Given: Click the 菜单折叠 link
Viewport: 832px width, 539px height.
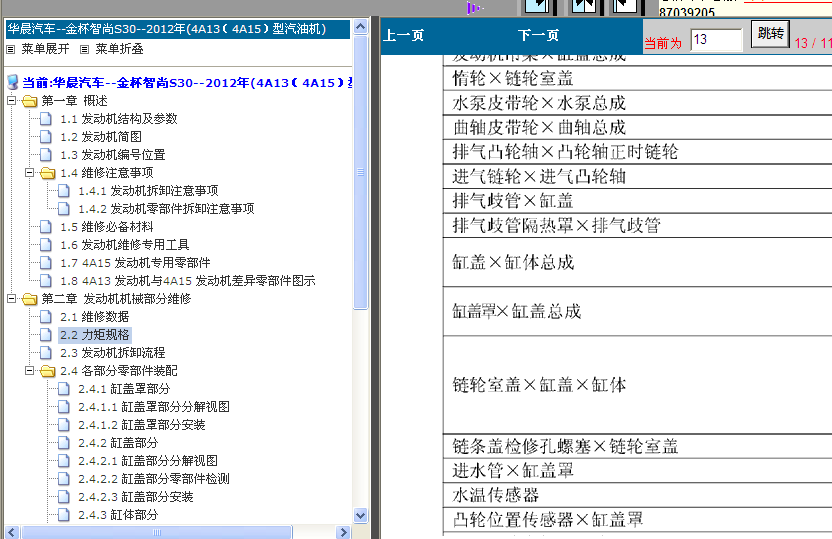Looking at the screenshot, I should click(x=119, y=49).
